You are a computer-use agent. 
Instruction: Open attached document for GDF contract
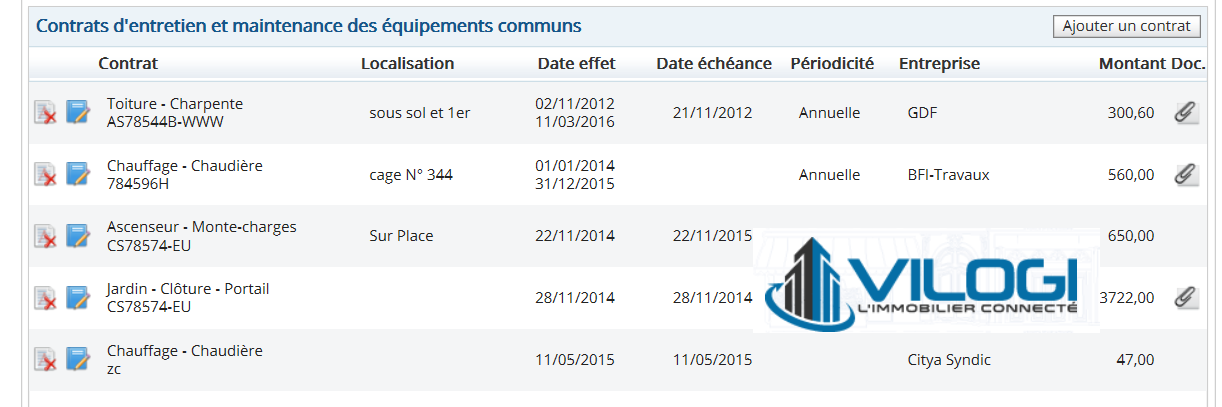point(1186,112)
